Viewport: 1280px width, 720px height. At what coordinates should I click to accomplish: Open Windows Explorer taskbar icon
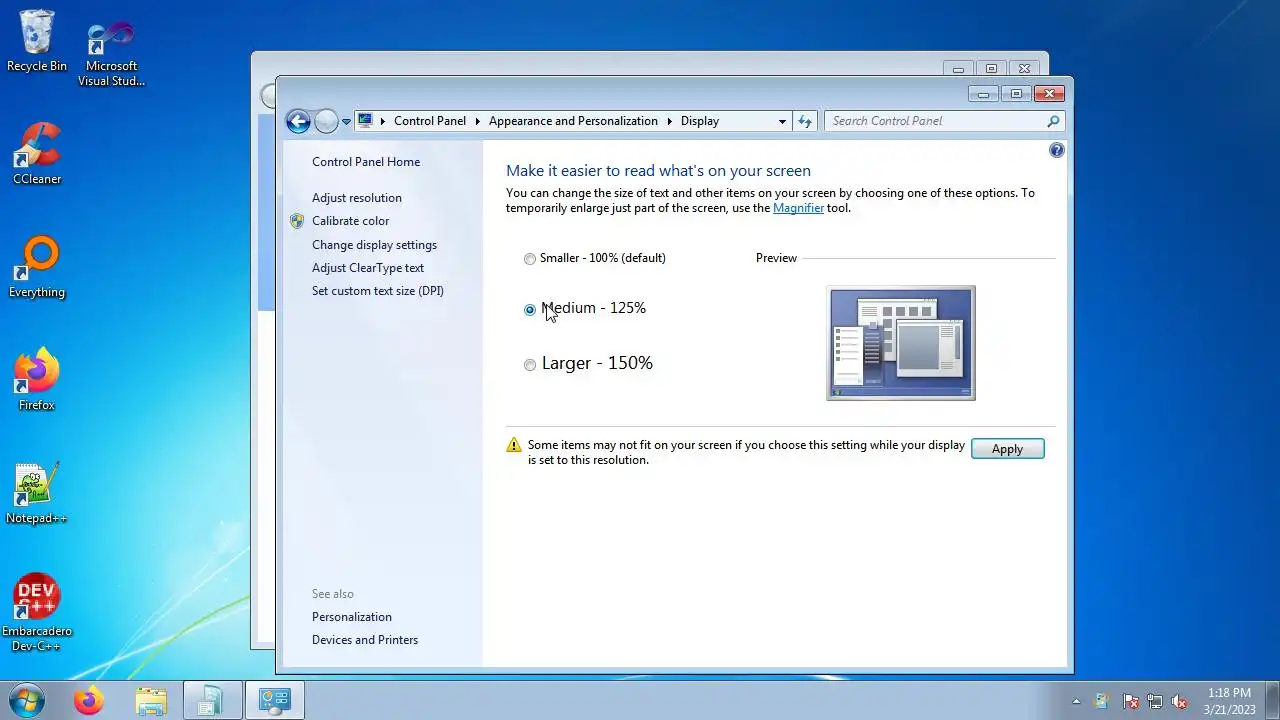151,701
